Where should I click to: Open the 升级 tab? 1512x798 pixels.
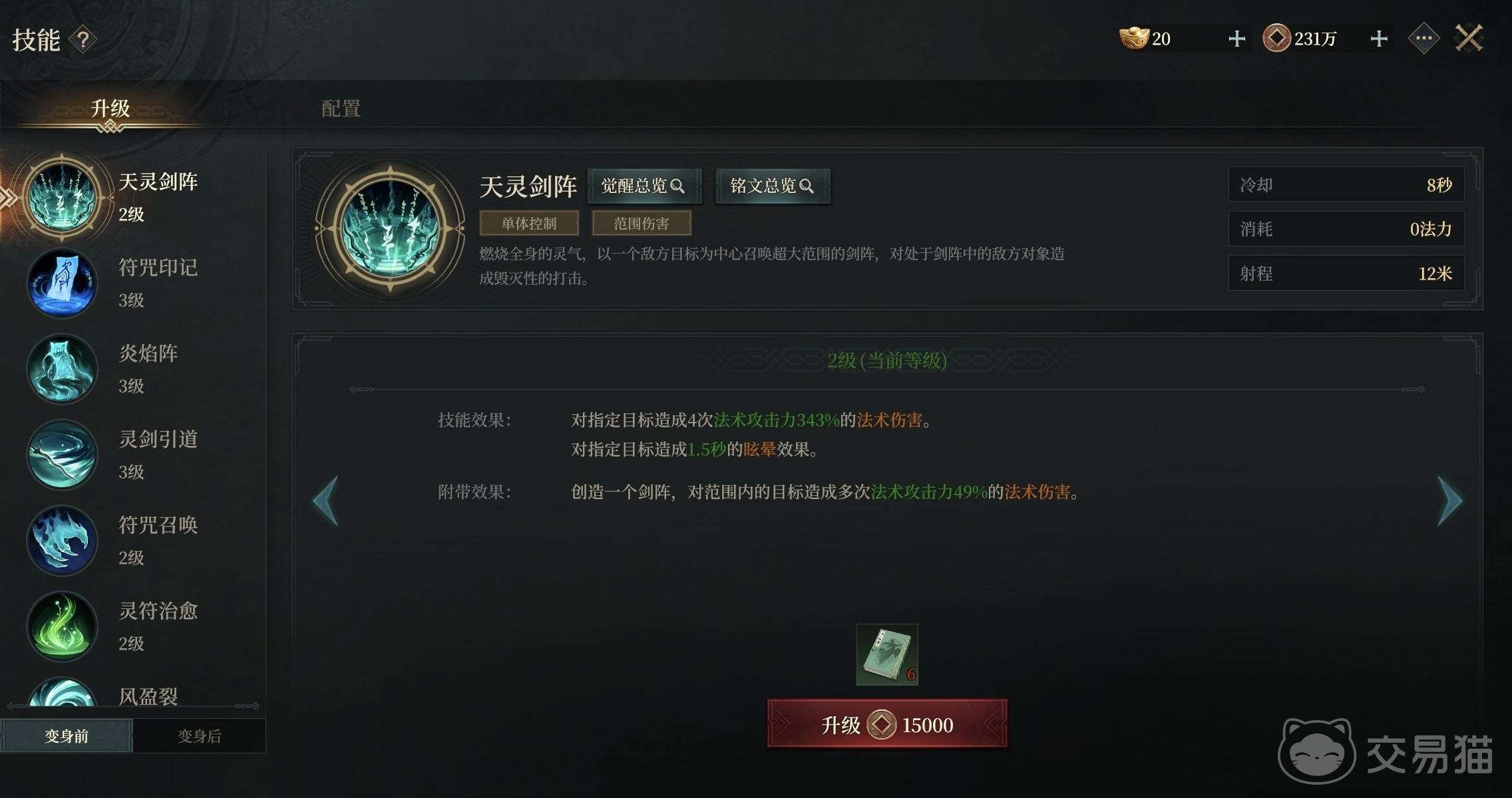[110, 108]
